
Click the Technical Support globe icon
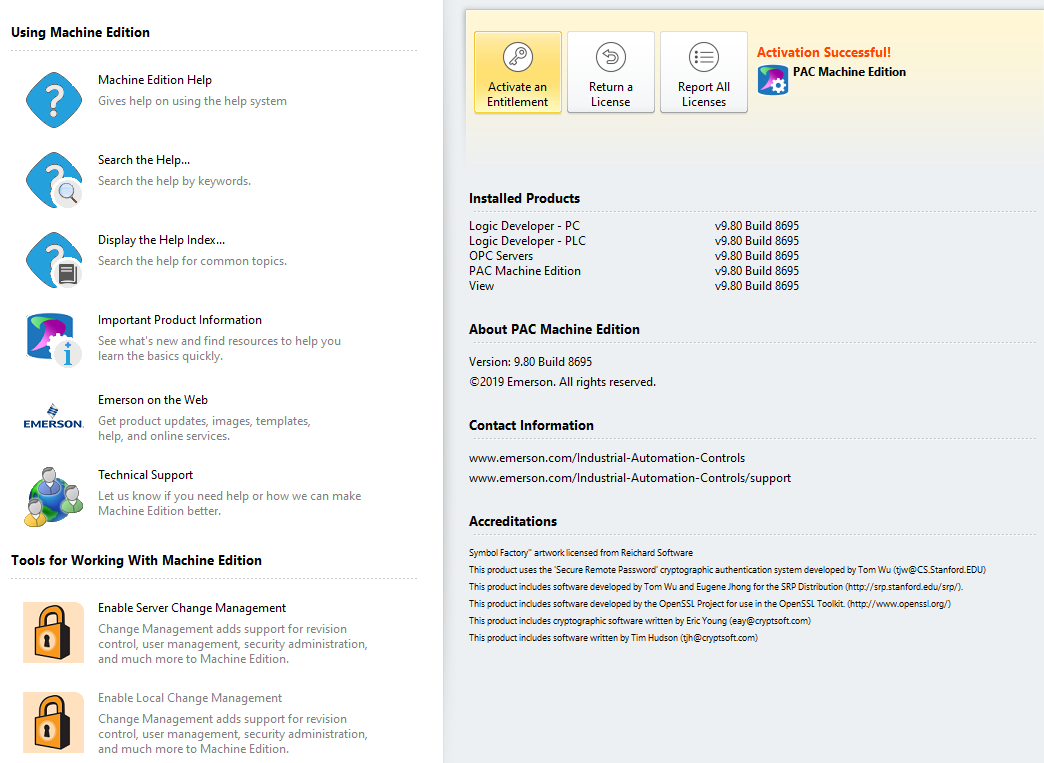tap(54, 497)
